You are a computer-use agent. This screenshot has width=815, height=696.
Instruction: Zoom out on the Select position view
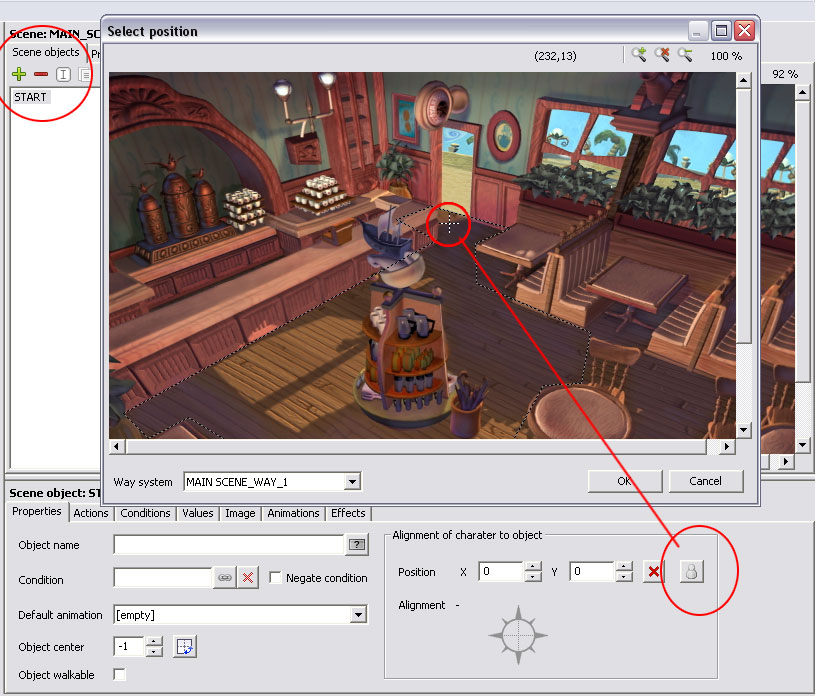tap(685, 55)
